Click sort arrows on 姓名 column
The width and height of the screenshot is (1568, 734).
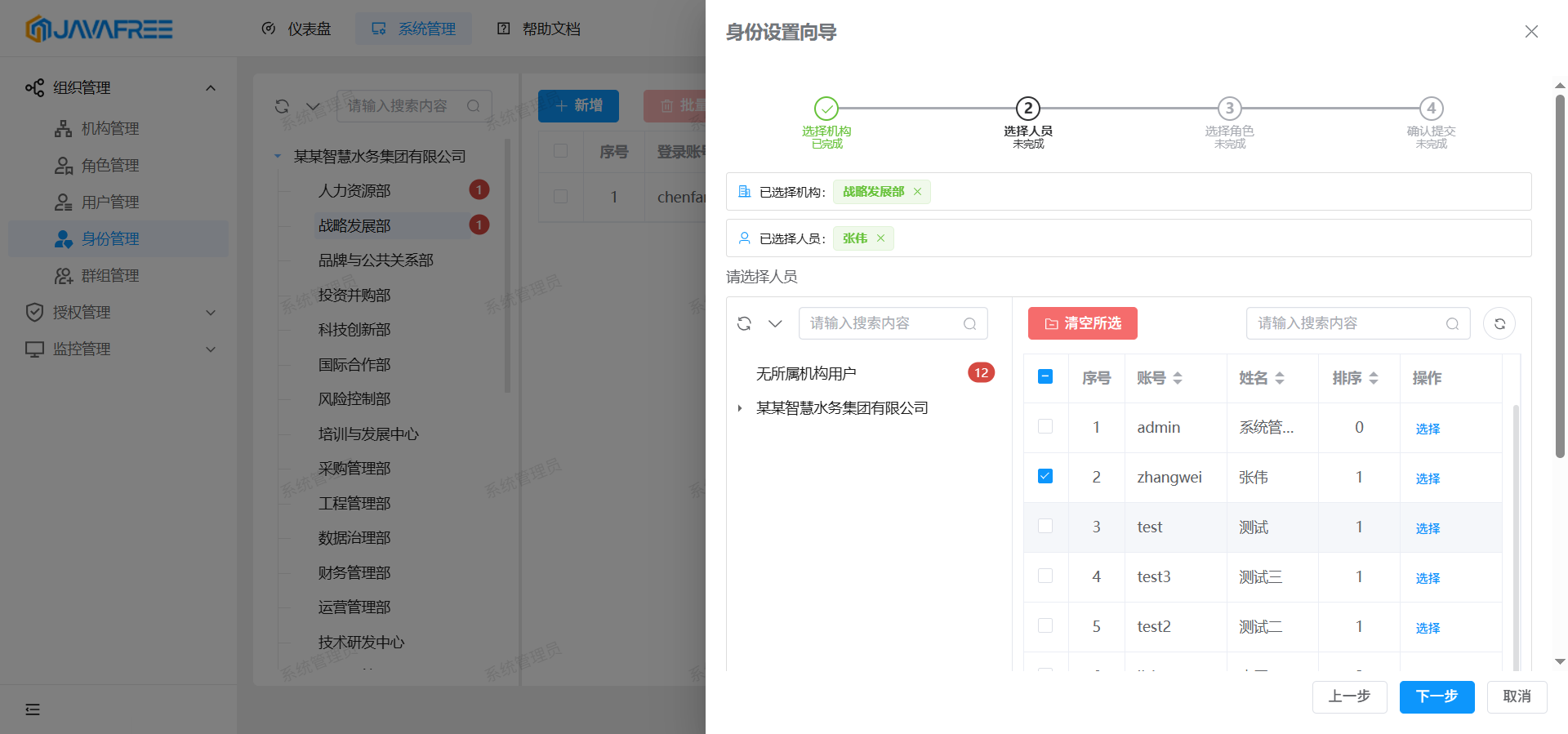click(x=1280, y=378)
